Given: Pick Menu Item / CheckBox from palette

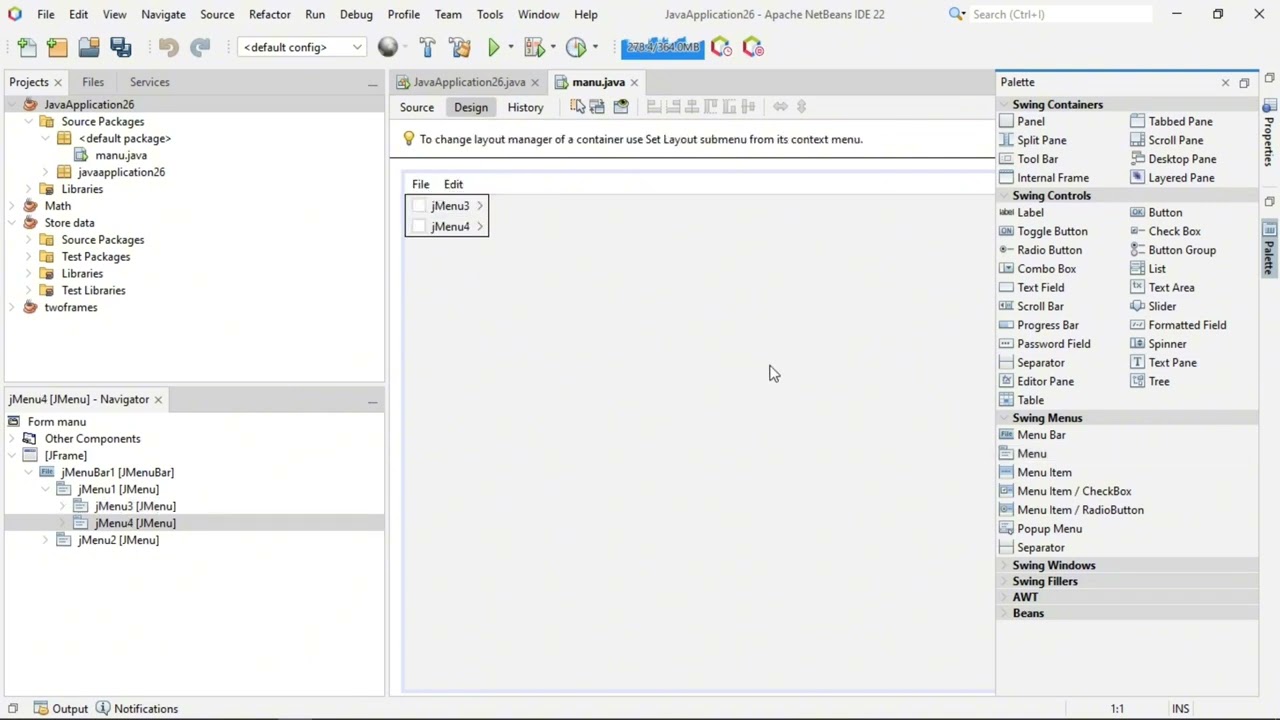Looking at the screenshot, I should 1074,491.
